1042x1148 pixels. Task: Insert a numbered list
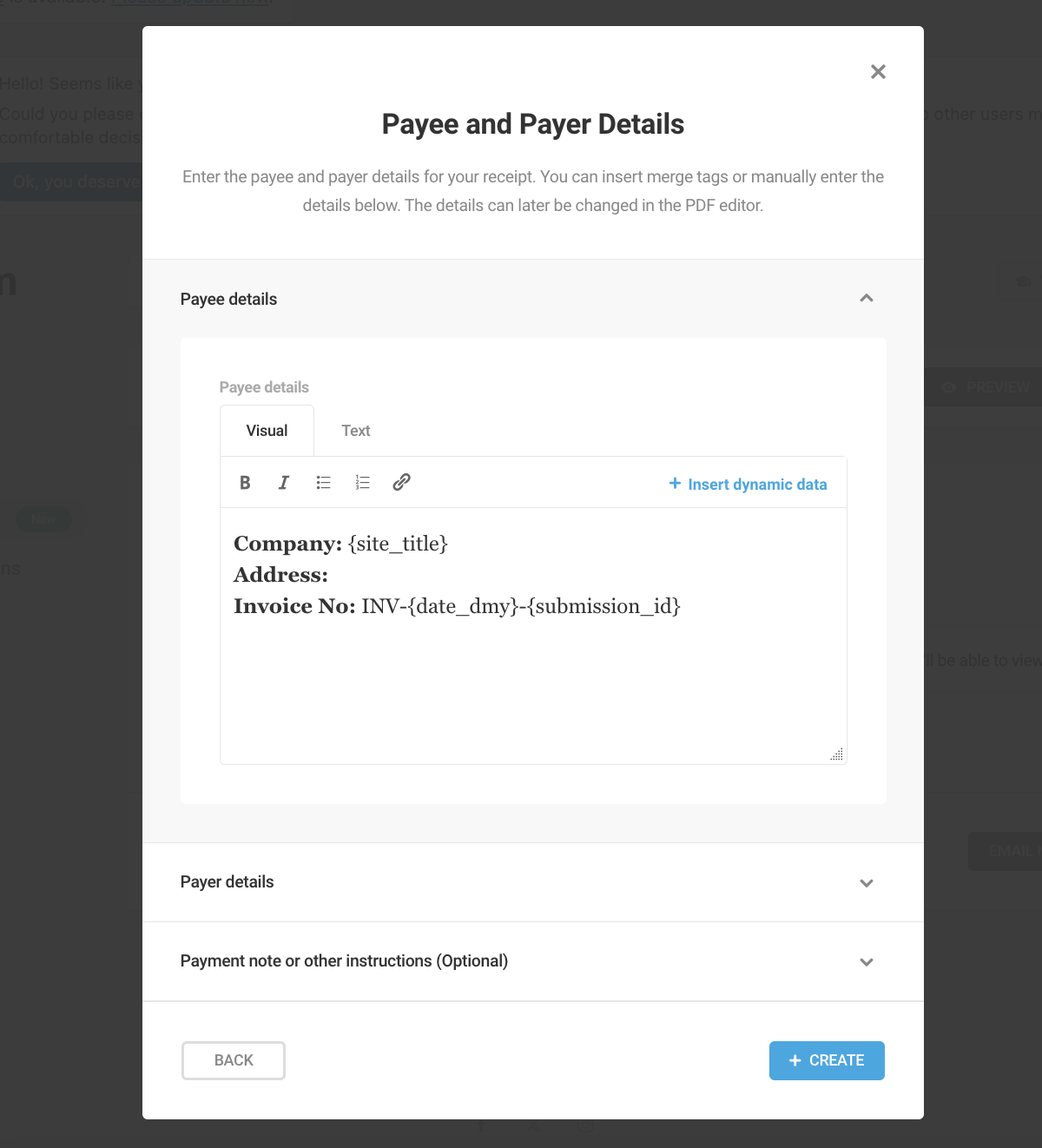(x=362, y=482)
